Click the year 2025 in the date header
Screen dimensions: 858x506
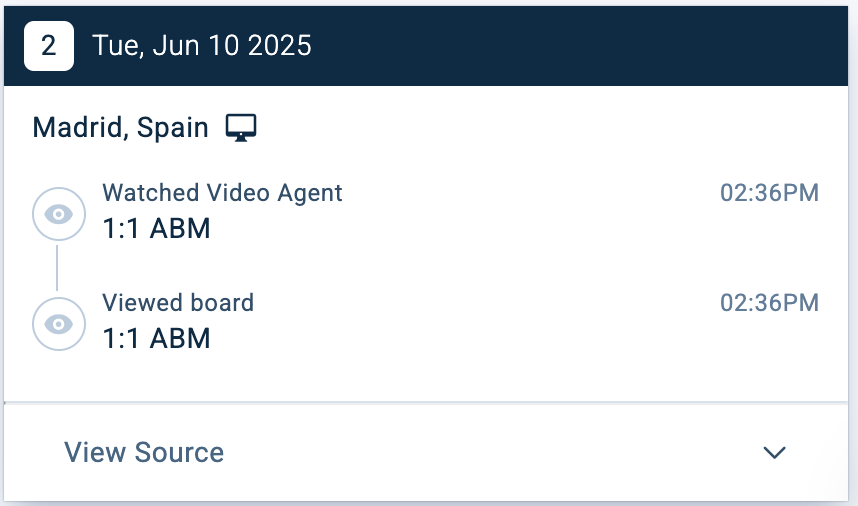click(x=282, y=46)
